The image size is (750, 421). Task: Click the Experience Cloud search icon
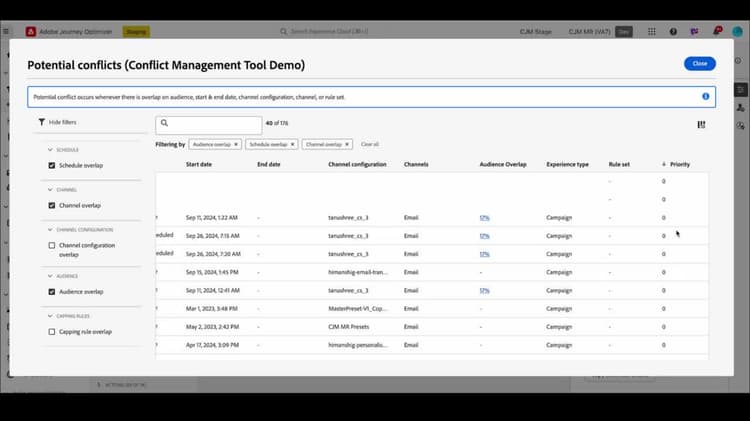pyautogui.click(x=283, y=32)
